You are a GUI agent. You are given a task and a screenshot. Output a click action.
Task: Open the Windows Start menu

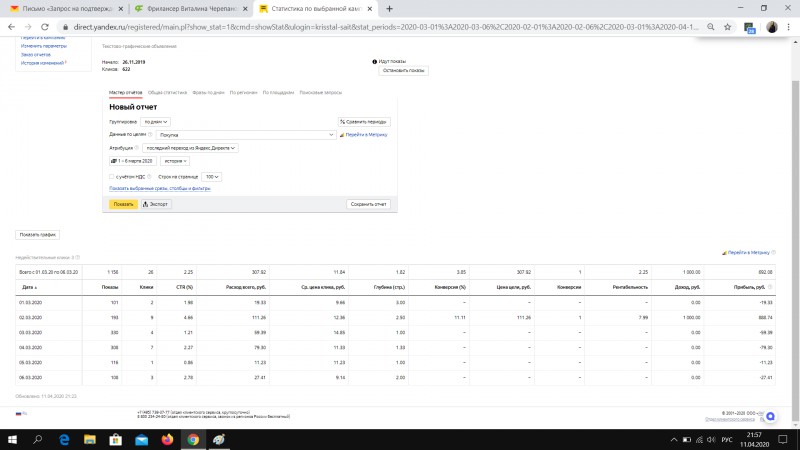tap(12, 439)
